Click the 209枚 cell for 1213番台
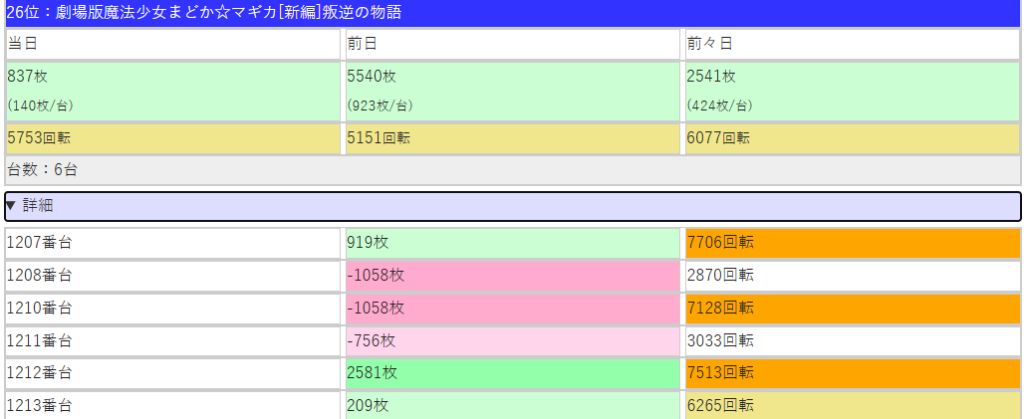The image size is (1024, 419). [x=513, y=405]
